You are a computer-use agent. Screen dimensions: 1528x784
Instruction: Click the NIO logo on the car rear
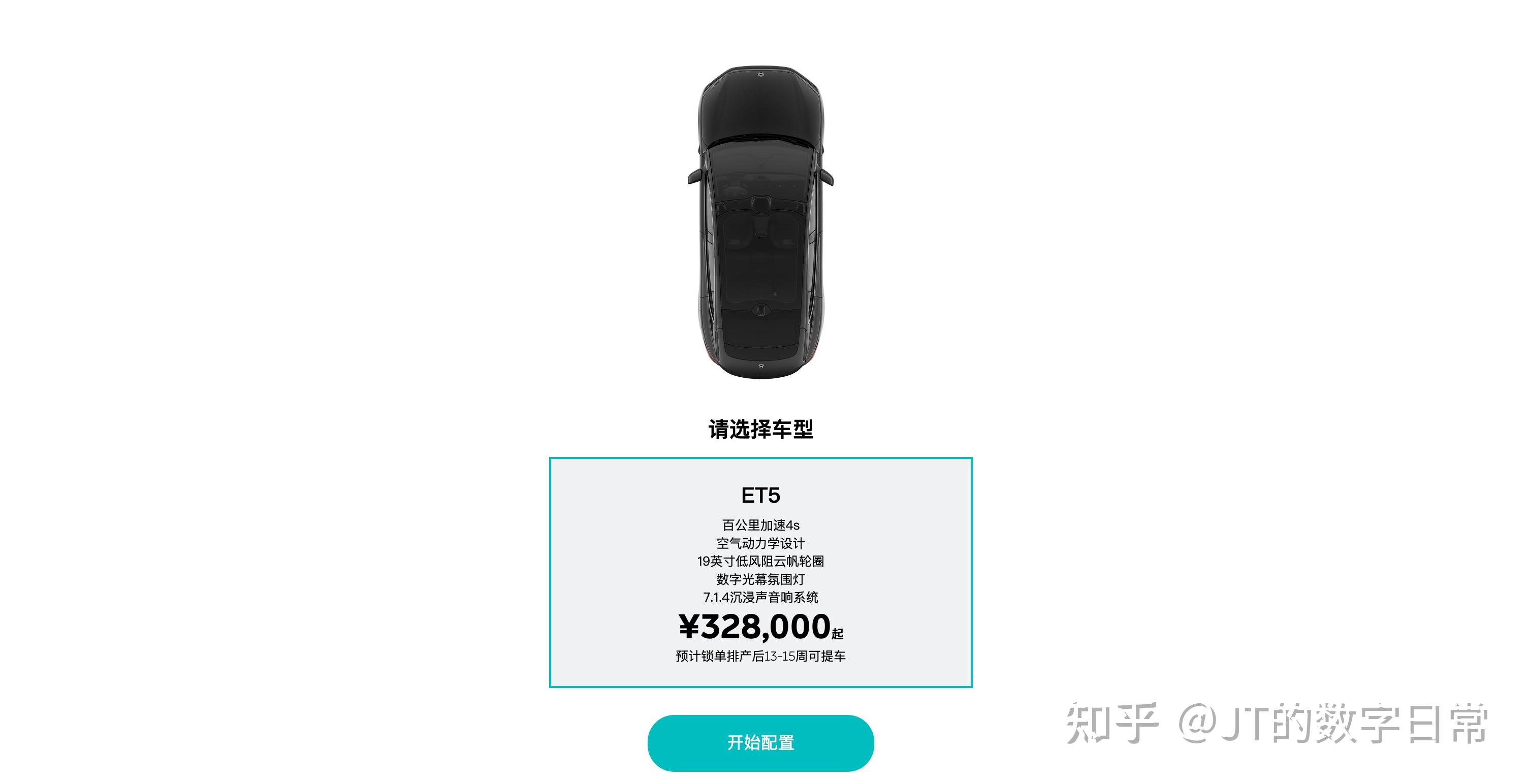(761, 367)
